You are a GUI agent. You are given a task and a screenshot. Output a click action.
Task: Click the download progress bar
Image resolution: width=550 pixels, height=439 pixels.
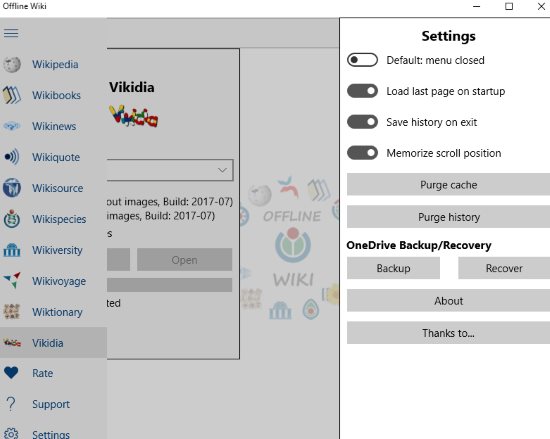[x=169, y=285]
